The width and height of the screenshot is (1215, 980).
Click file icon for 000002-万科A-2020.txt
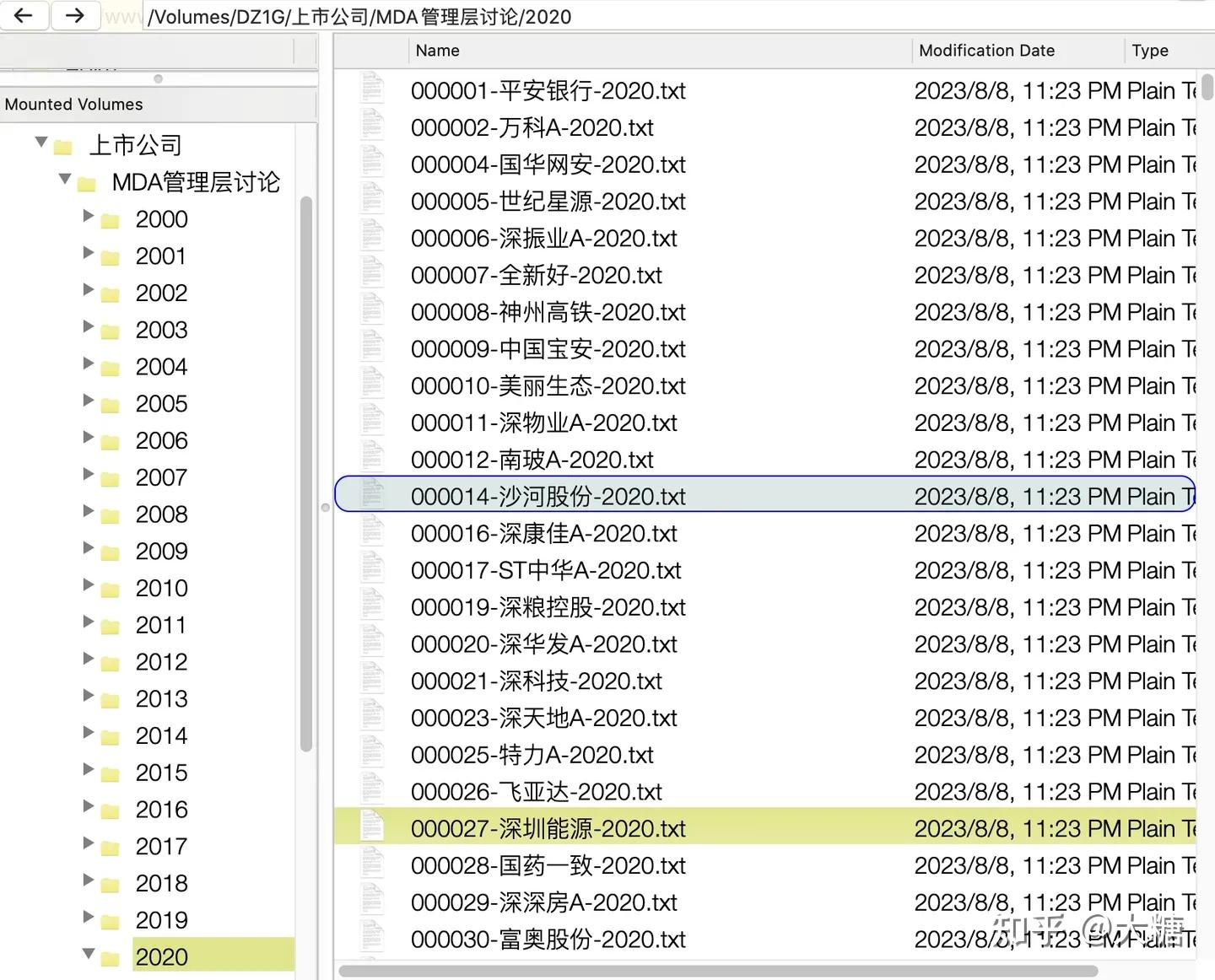[x=372, y=125]
